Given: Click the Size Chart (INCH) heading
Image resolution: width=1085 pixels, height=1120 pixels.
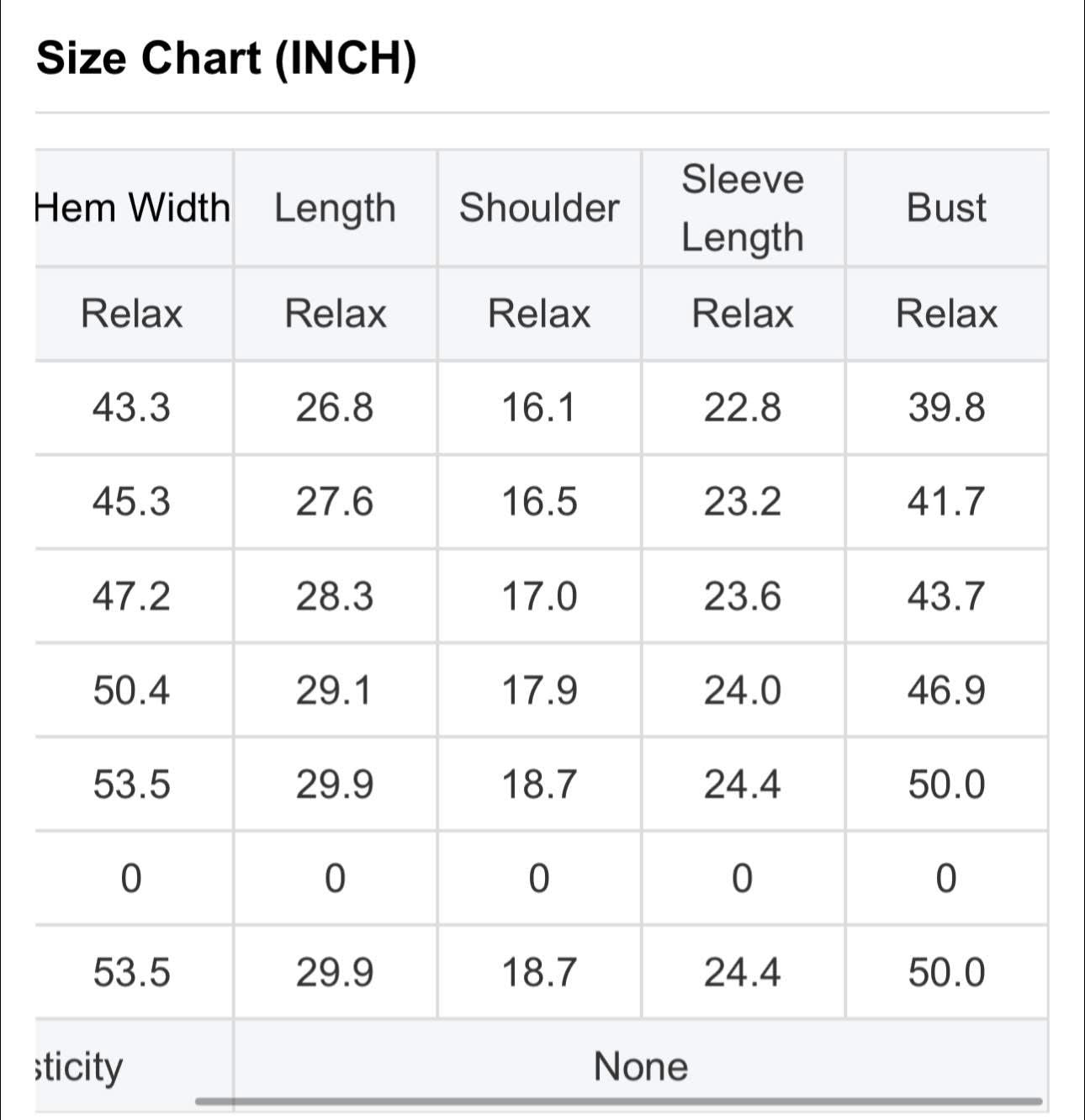Looking at the screenshot, I should point(227,60).
